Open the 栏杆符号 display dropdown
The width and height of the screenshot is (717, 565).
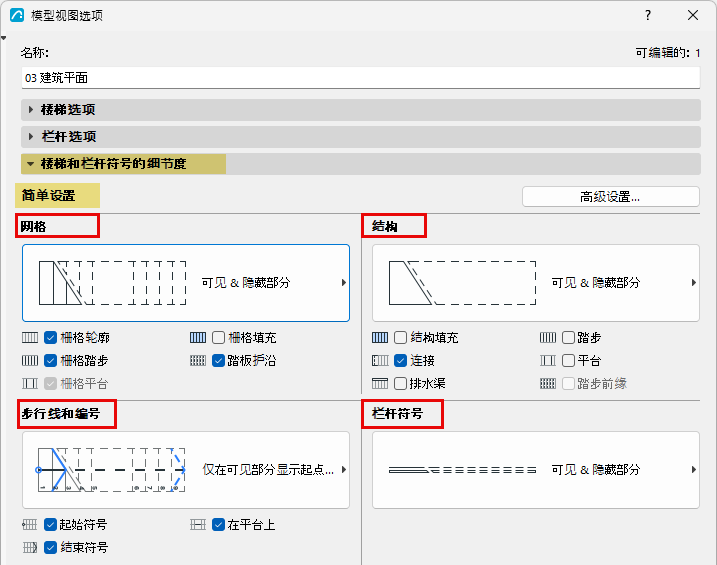pos(536,470)
